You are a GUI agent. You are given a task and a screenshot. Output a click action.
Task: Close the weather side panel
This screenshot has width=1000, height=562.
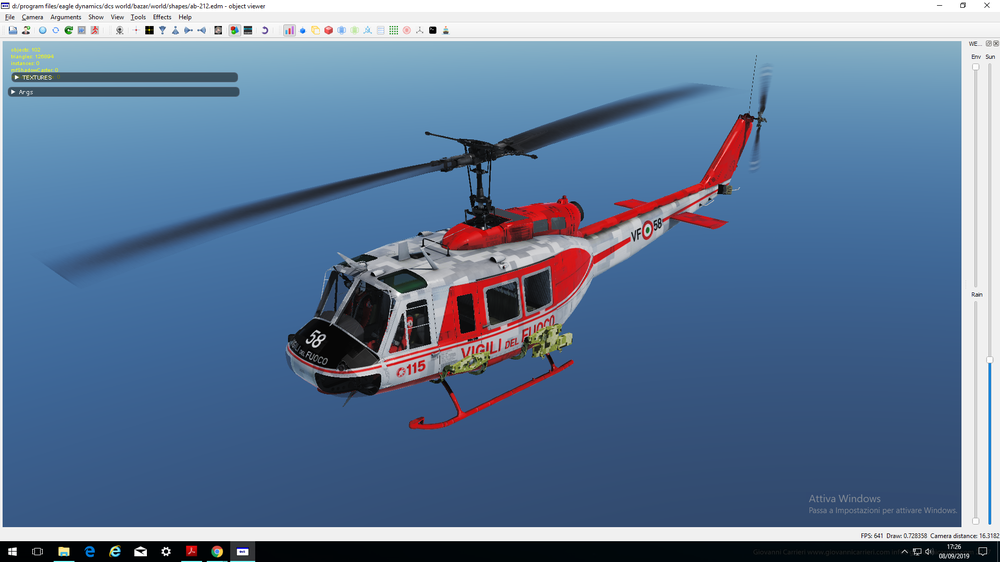click(x=996, y=43)
